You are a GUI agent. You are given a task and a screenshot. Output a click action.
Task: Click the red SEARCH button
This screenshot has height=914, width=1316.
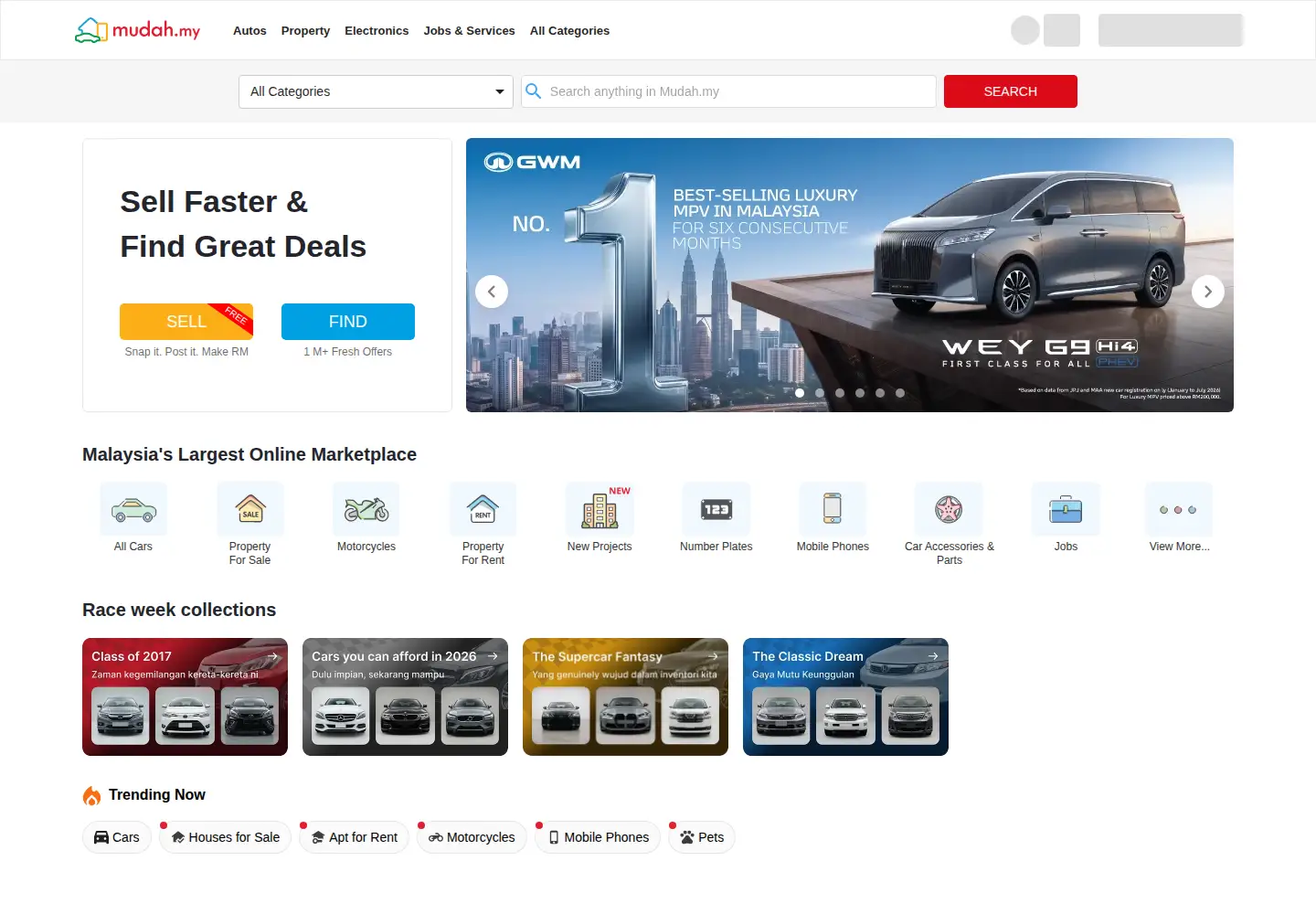pyautogui.click(x=1011, y=91)
